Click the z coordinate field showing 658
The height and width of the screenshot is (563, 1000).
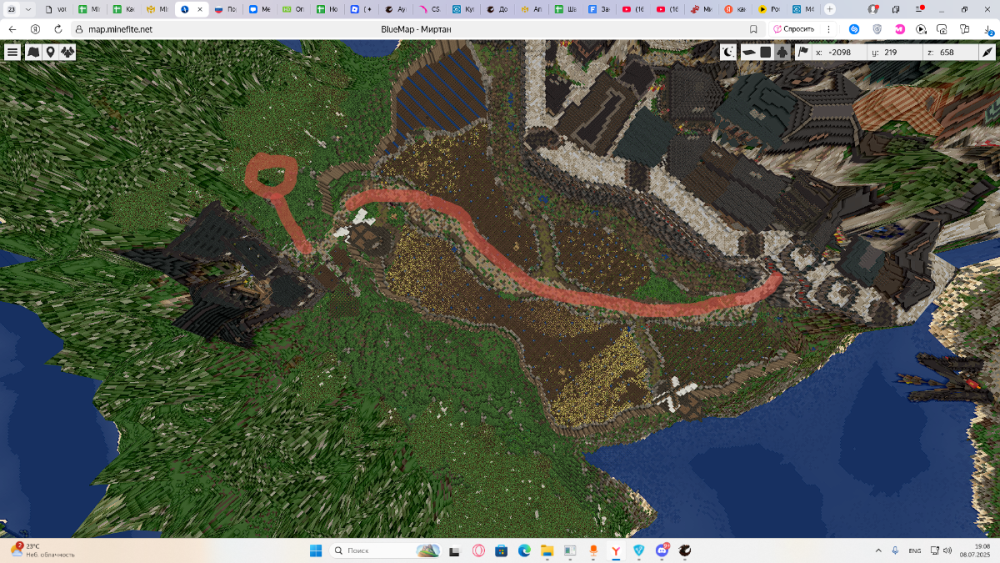(950, 52)
